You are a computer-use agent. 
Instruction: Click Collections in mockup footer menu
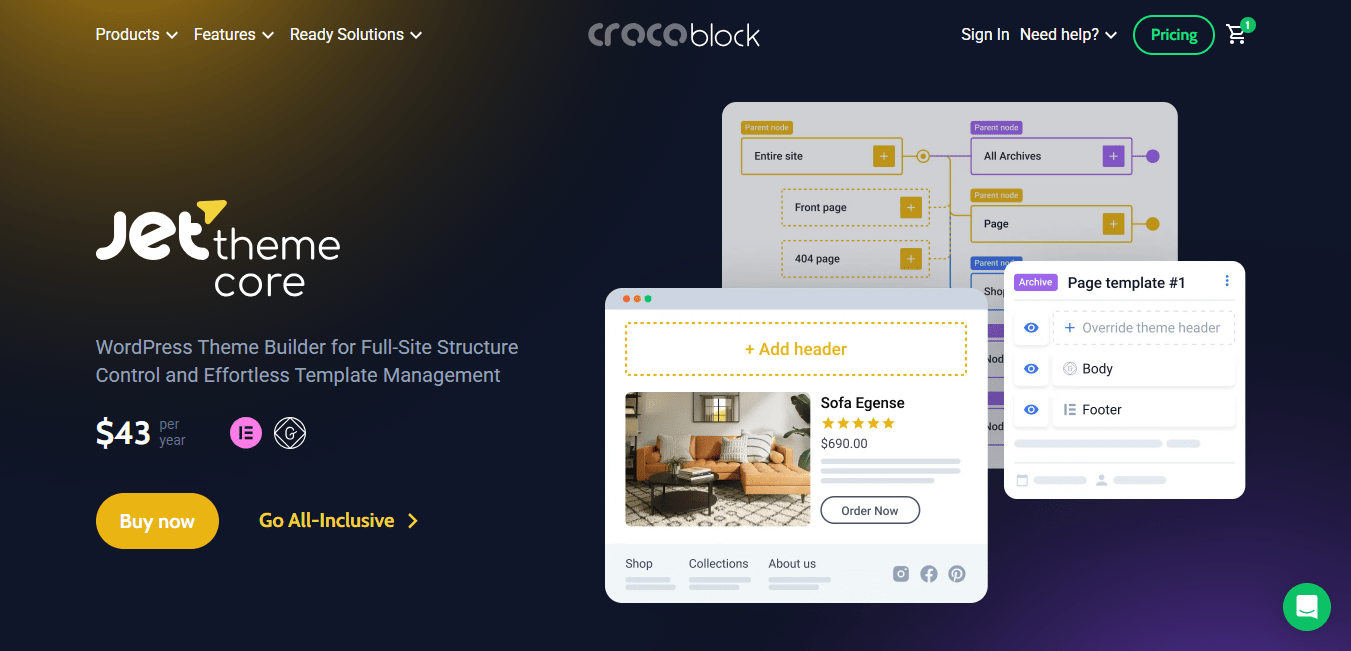[x=718, y=564]
